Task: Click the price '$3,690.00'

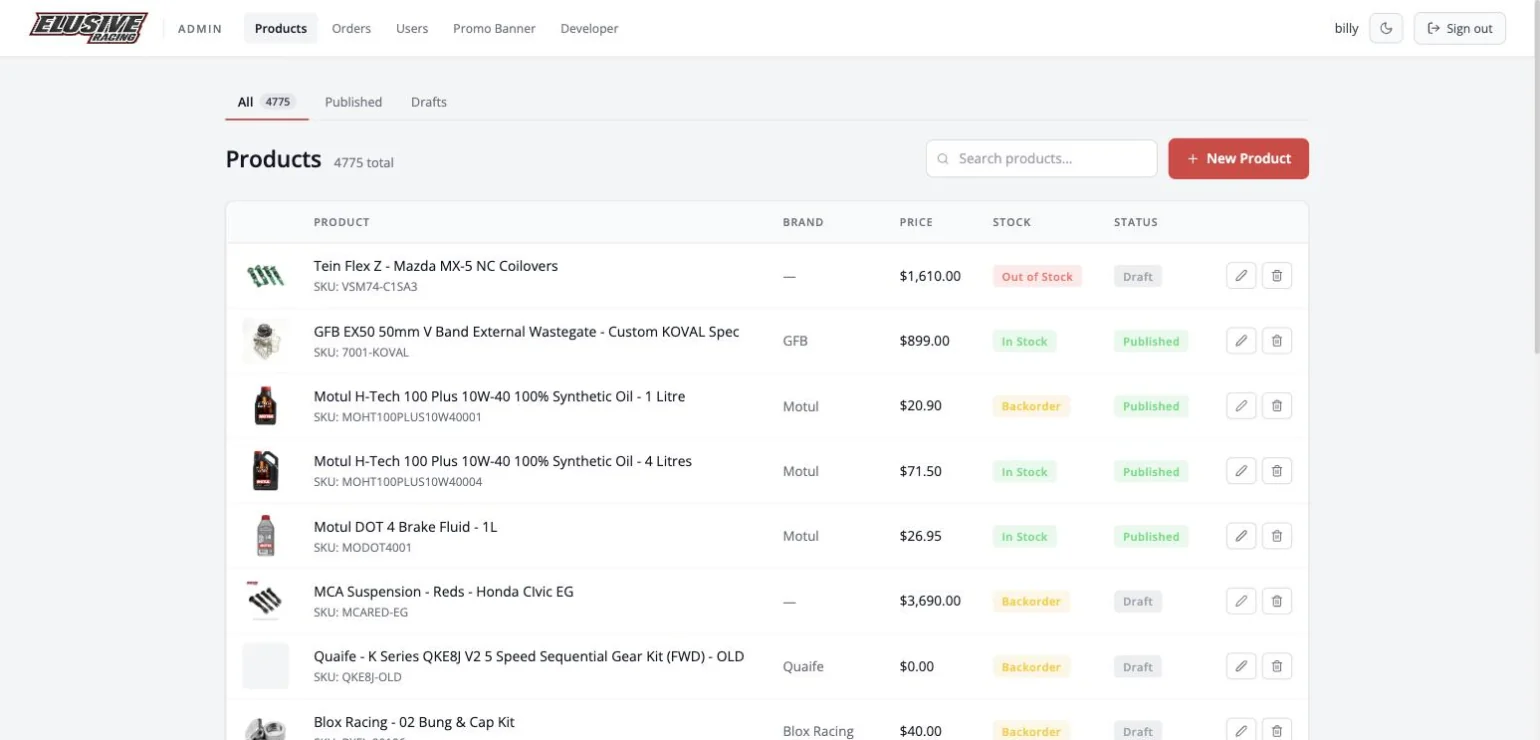Action: pyautogui.click(x=930, y=601)
